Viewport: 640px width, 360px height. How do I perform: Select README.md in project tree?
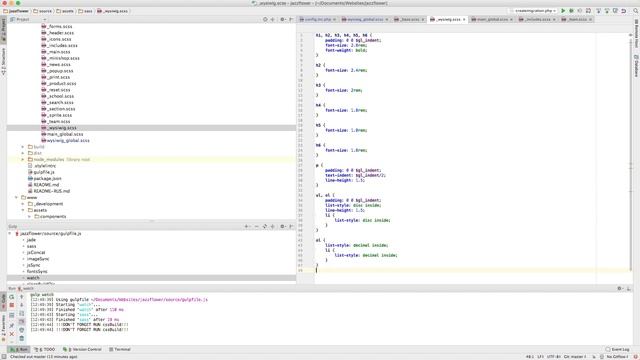pos(43,185)
